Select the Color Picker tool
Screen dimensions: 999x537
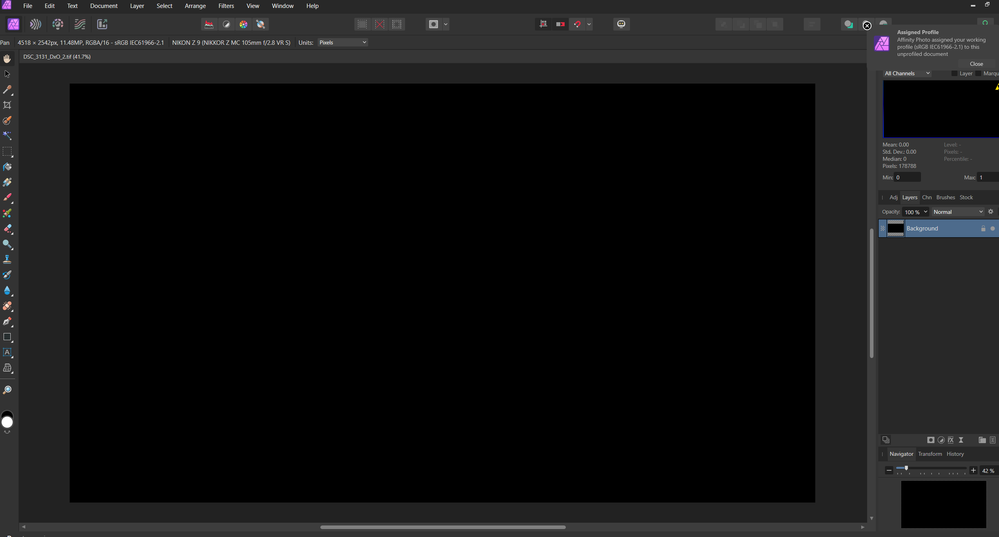[x=8, y=90]
